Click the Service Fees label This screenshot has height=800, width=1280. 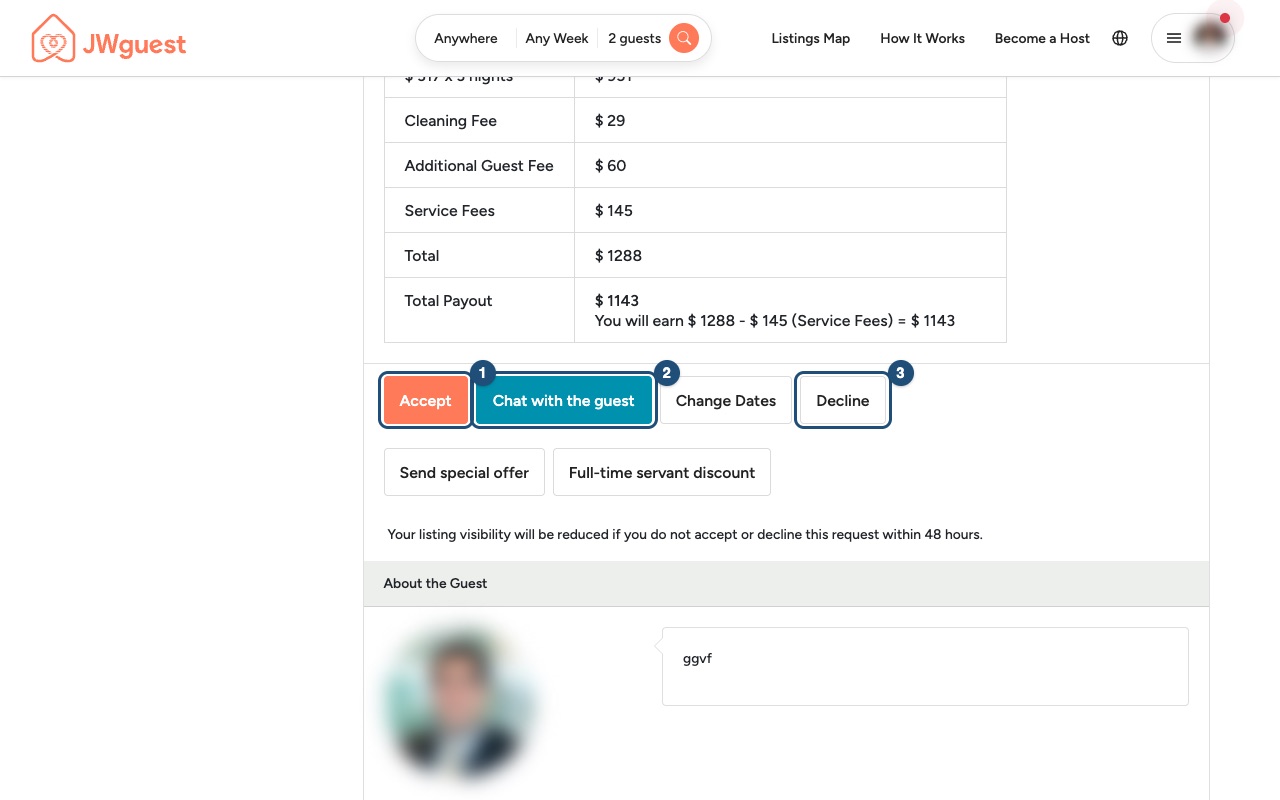pyautogui.click(x=449, y=210)
